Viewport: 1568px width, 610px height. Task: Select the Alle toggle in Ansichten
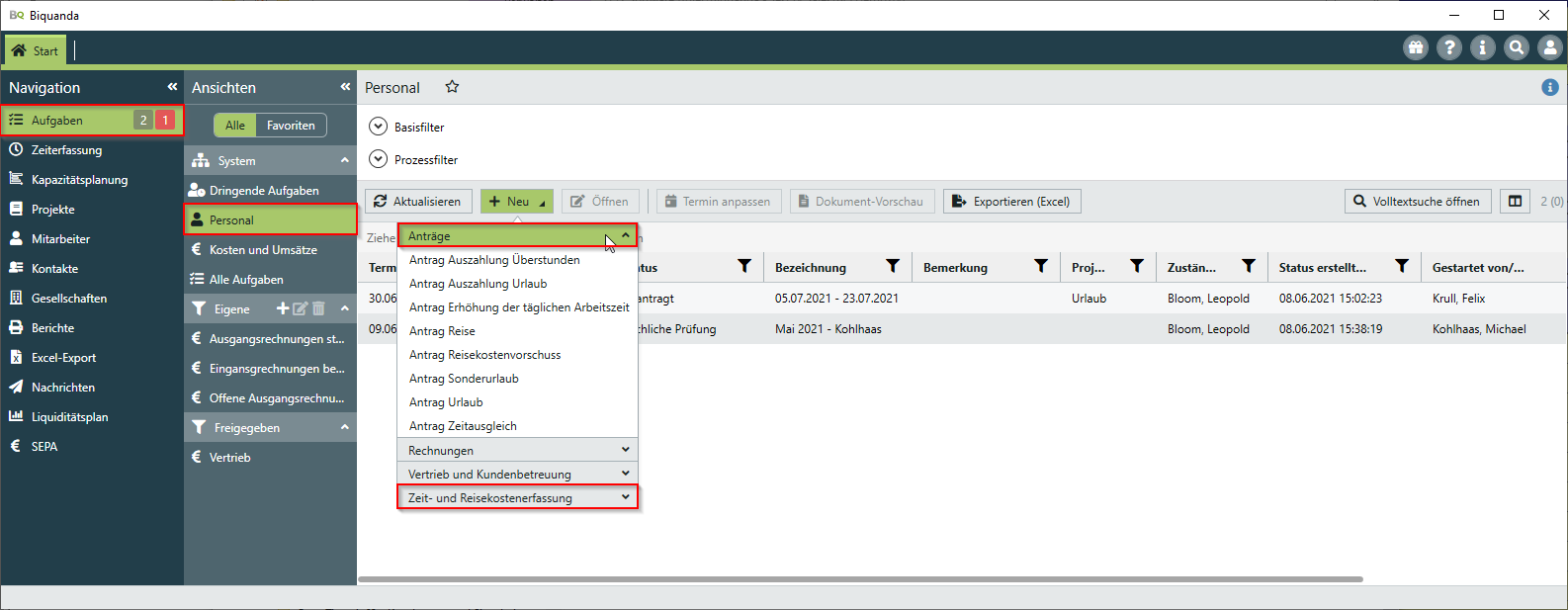pyautogui.click(x=235, y=126)
